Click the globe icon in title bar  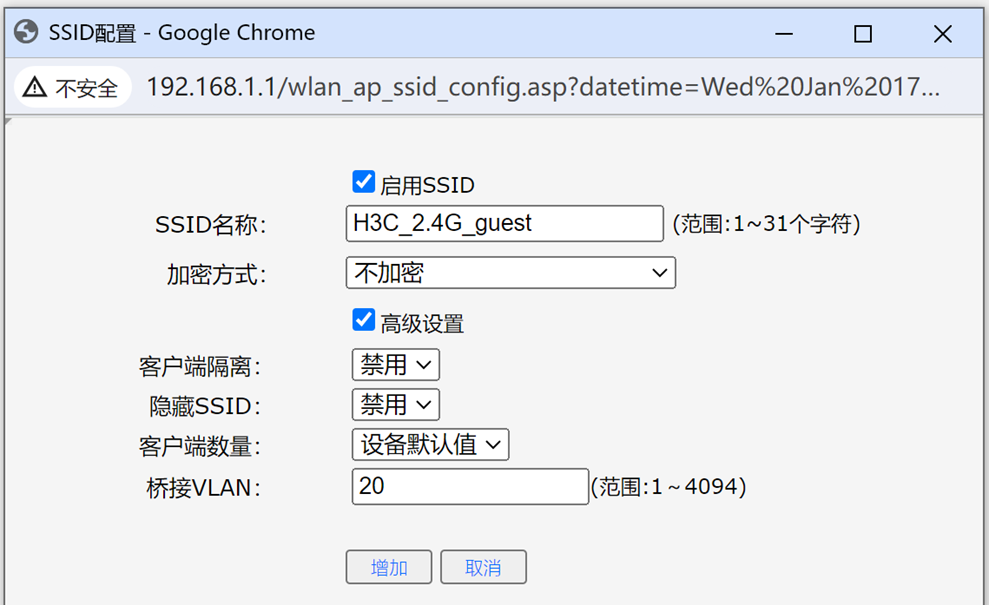[x=26, y=32]
